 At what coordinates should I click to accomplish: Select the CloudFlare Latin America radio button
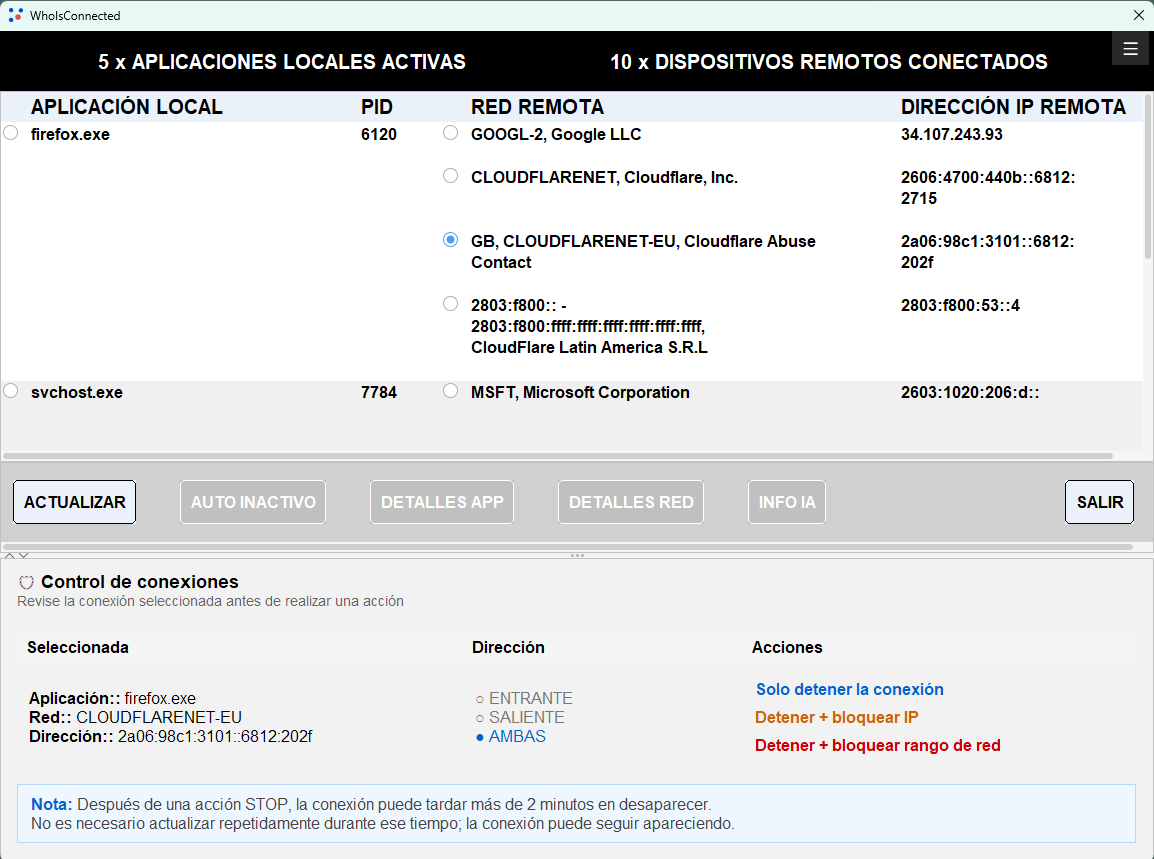450,304
